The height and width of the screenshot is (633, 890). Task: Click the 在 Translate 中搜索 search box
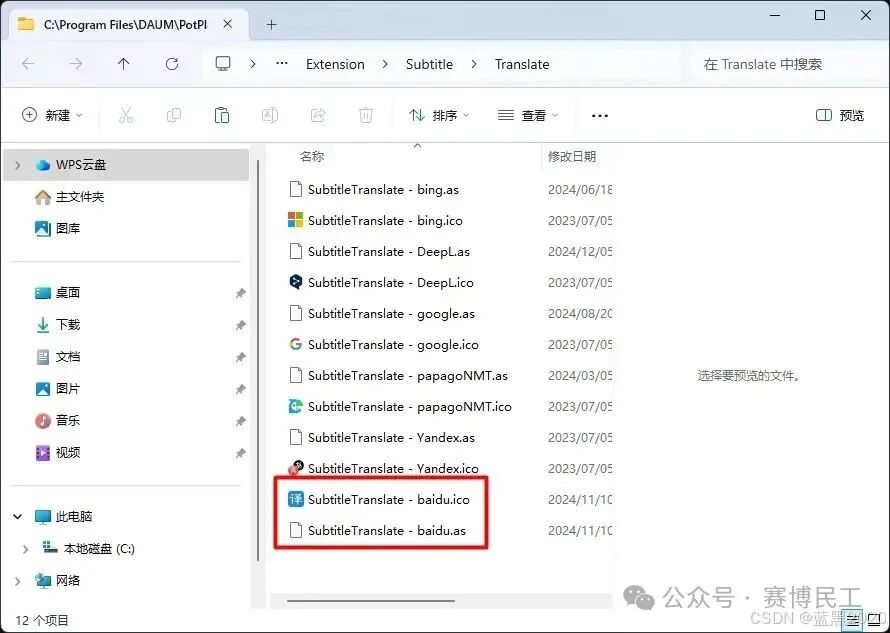762,64
